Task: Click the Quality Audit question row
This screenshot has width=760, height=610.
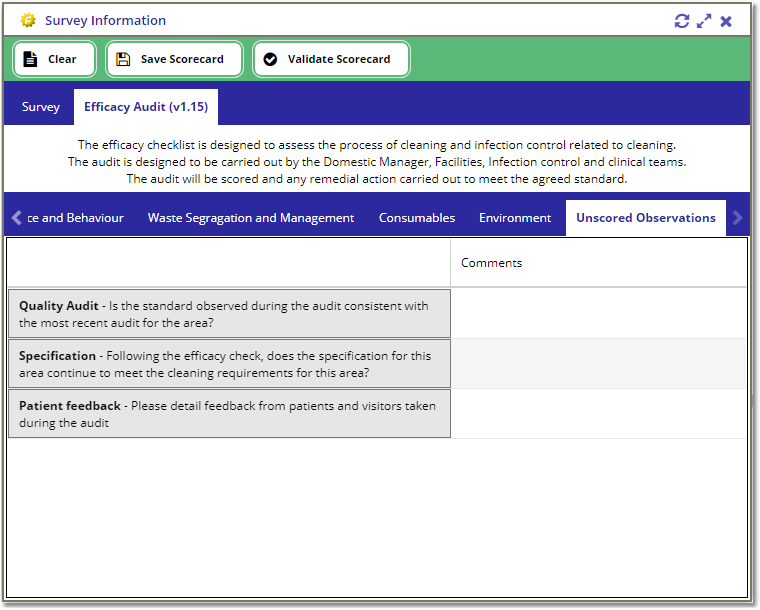Action: pyautogui.click(x=229, y=313)
